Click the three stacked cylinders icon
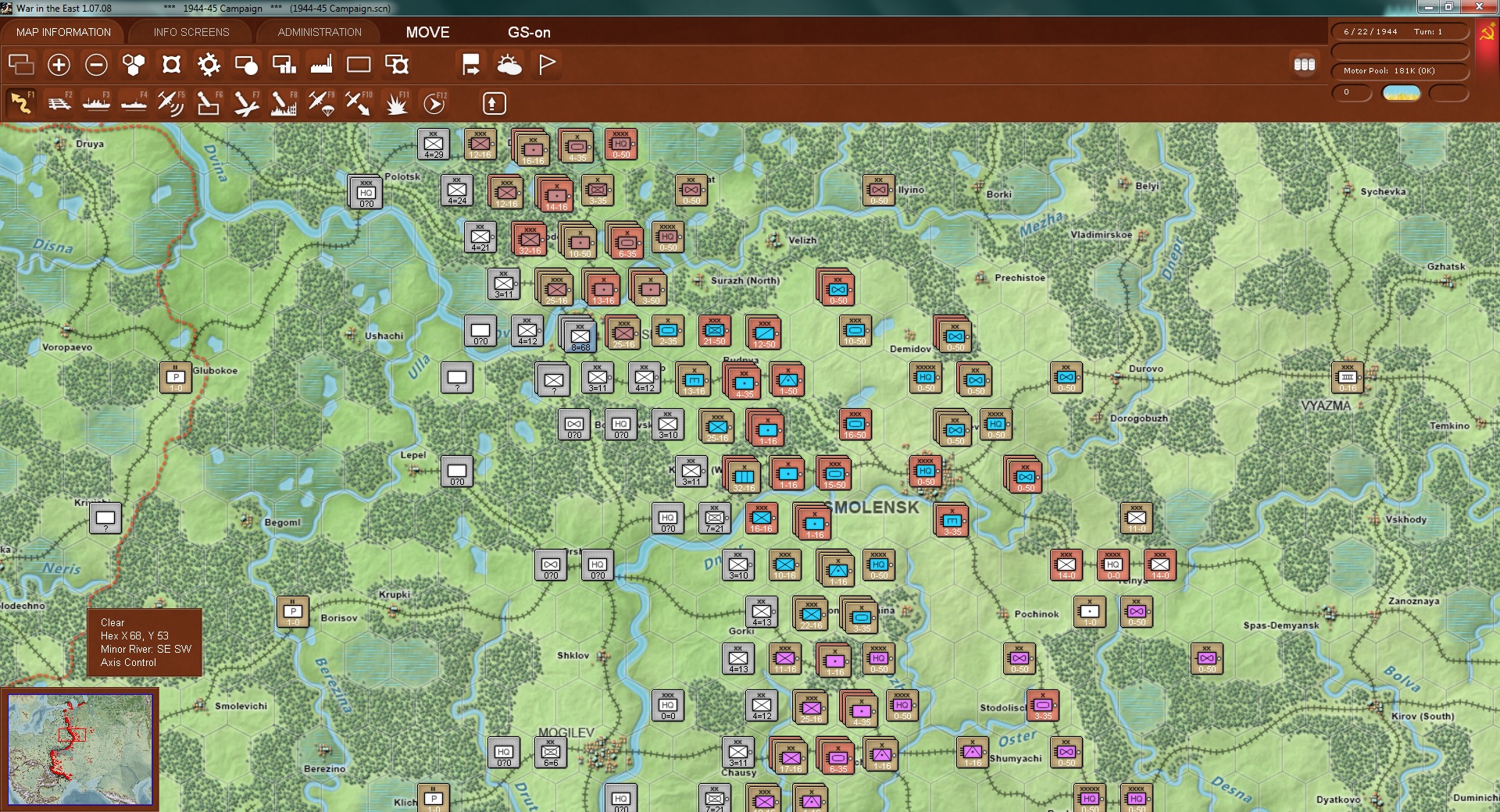 tap(1305, 64)
